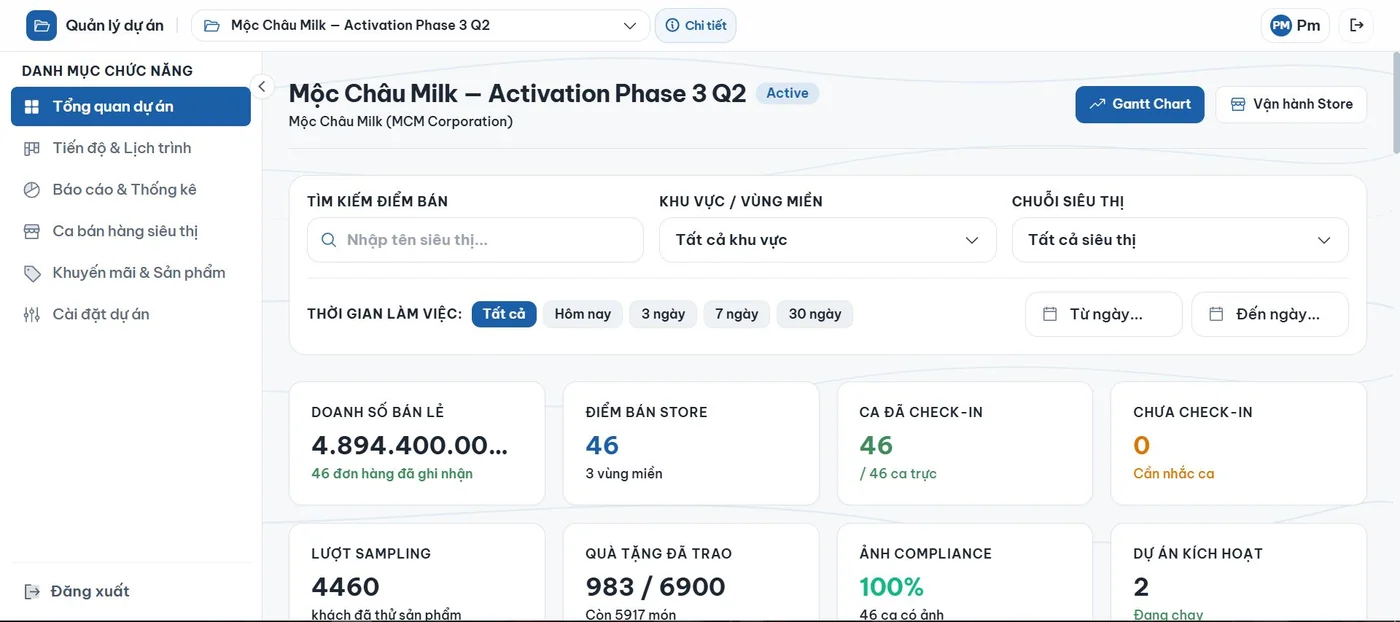Click the Chi tiết info button
The width and height of the screenshot is (1400, 622).
click(x=696, y=25)
